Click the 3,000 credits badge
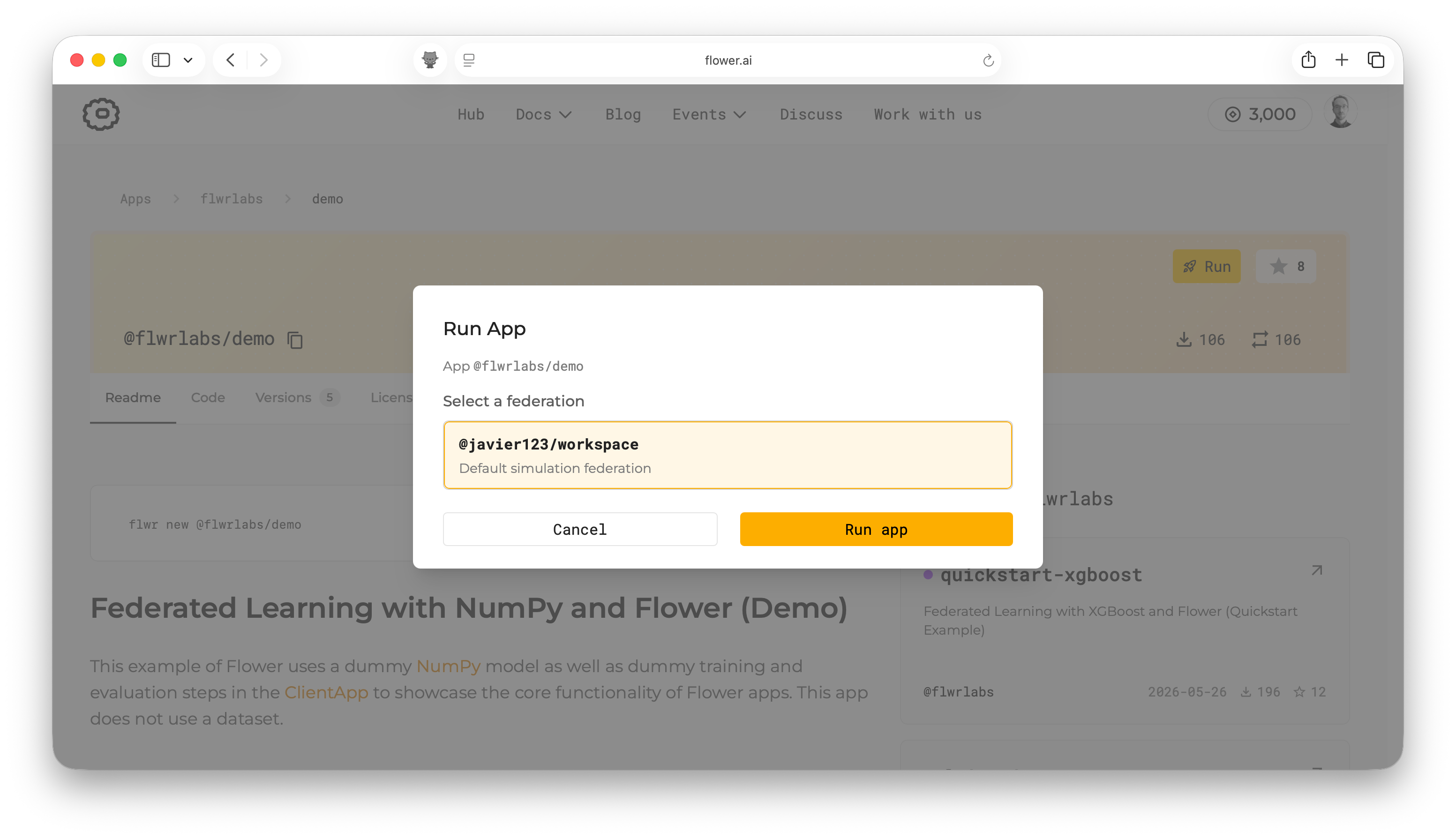1456x839 pixels. [x=1260, y=114]
